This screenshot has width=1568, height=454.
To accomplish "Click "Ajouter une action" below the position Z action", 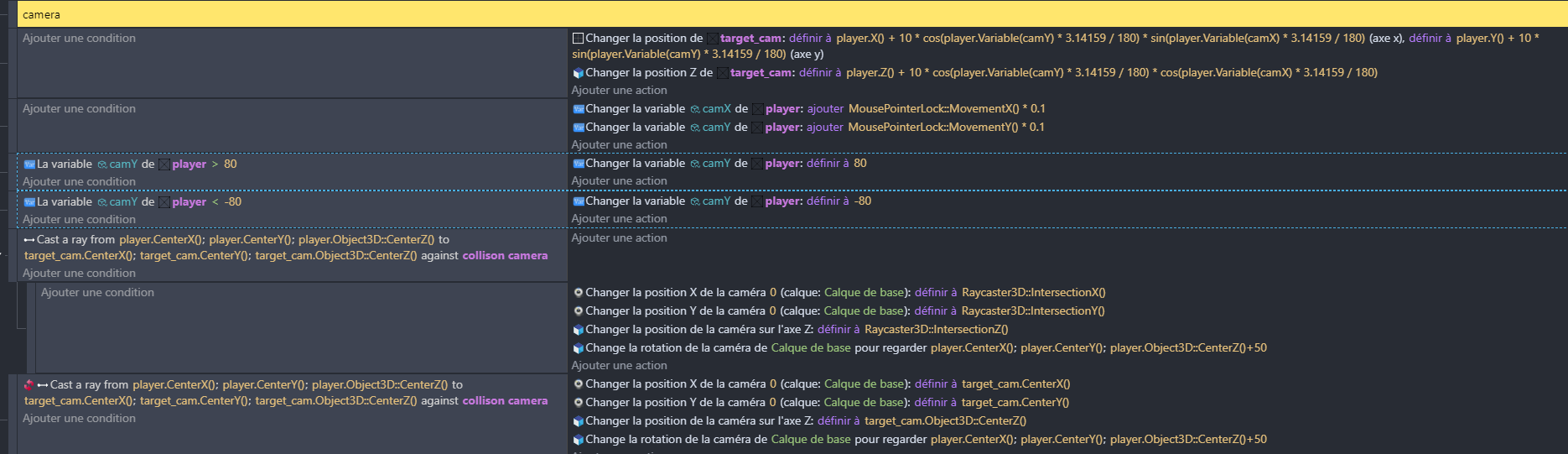I will click(x=620, y=91).
